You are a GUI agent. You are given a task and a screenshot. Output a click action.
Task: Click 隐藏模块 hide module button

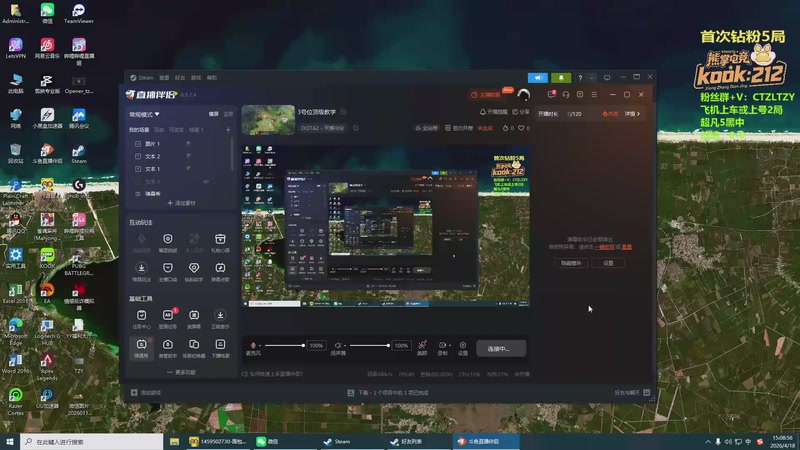point(571,263)
